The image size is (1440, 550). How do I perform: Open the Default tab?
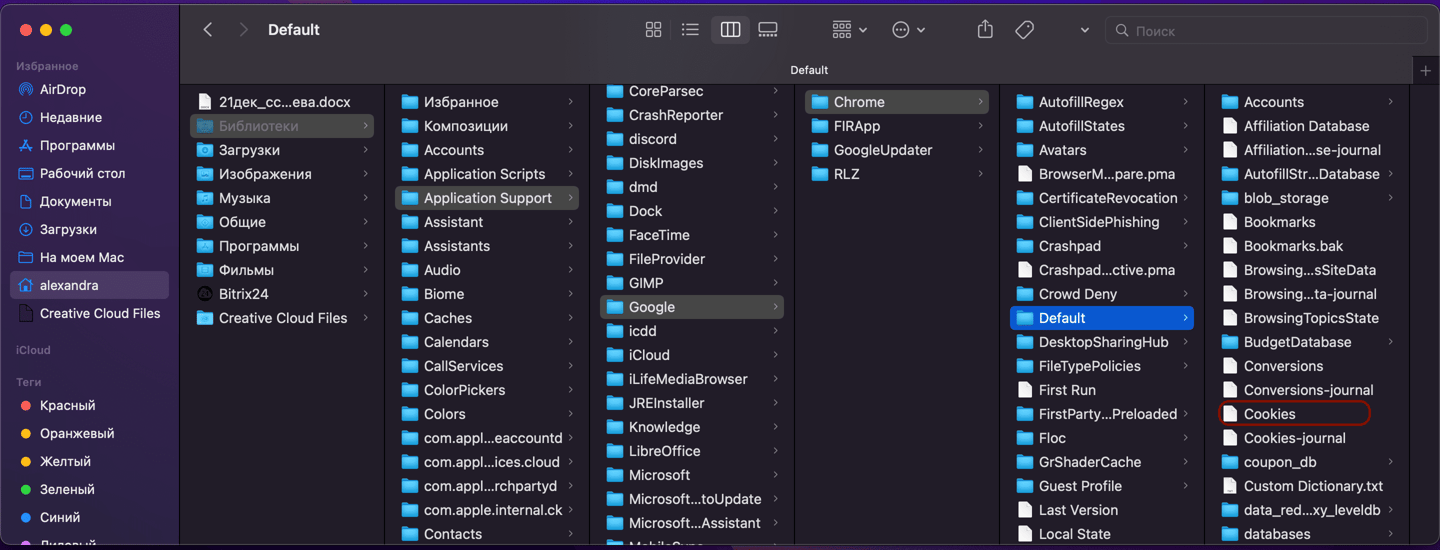(x=809, y=70)
